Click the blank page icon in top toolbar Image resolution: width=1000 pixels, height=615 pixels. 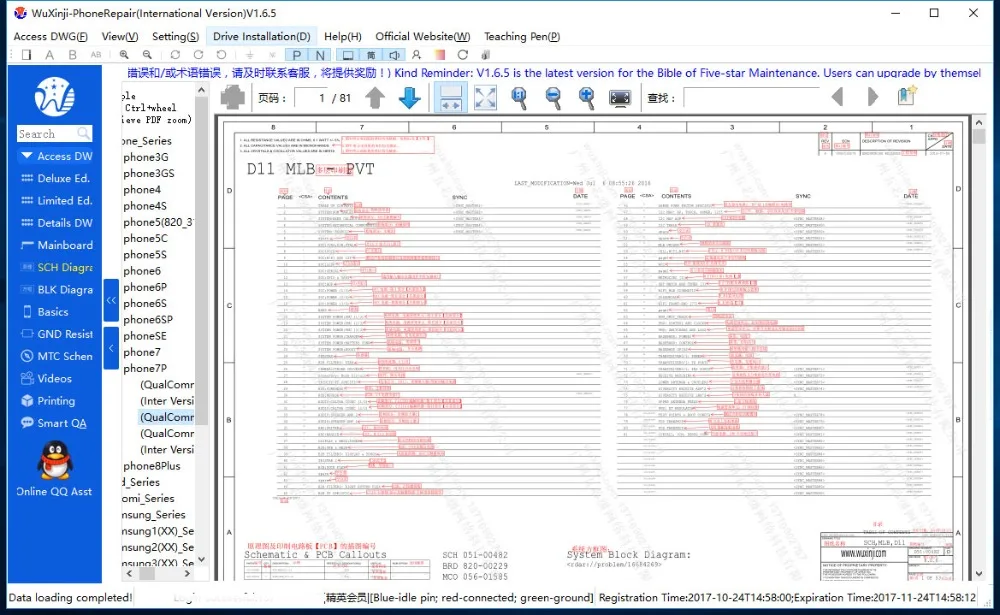(26, 55)
